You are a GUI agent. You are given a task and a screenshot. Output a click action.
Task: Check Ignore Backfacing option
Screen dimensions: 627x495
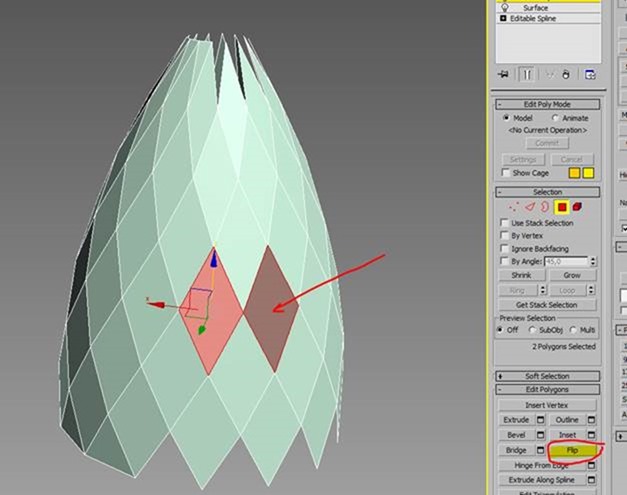pos(506,248)
